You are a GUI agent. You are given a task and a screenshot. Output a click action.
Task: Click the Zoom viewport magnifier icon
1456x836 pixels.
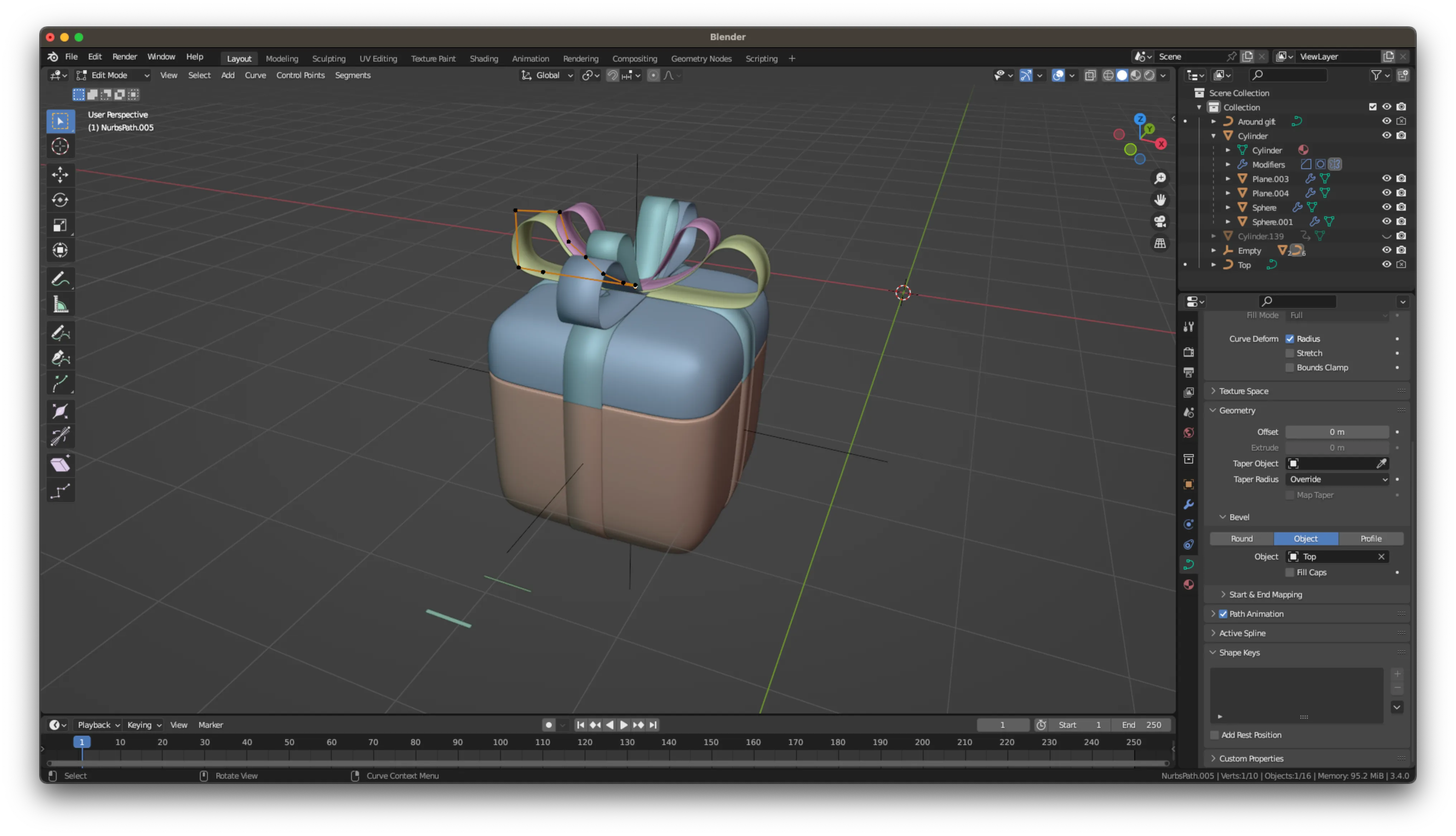[1160, 179]
